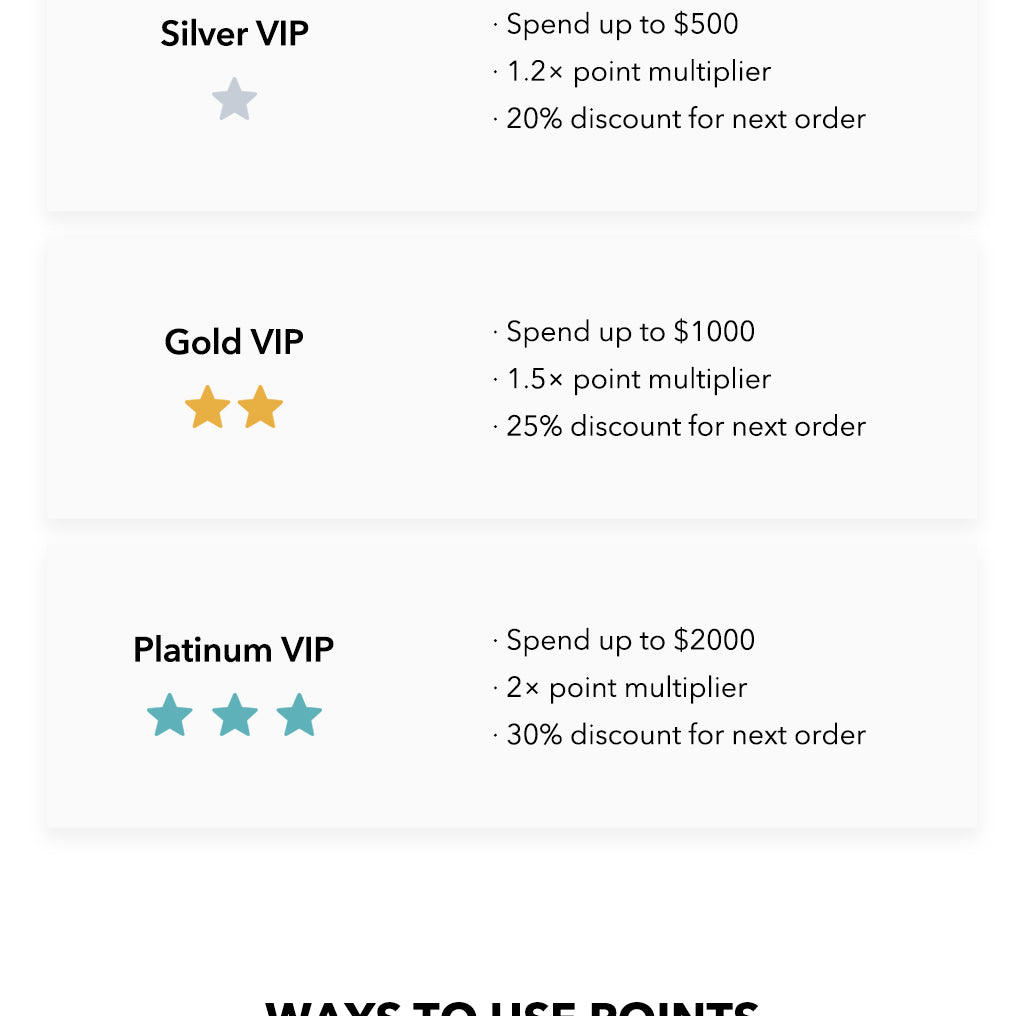The image size is (1024, 1016).
Task: Click the gray Silver VIP star
Action: pyautogui.click(x=235, y=100)
